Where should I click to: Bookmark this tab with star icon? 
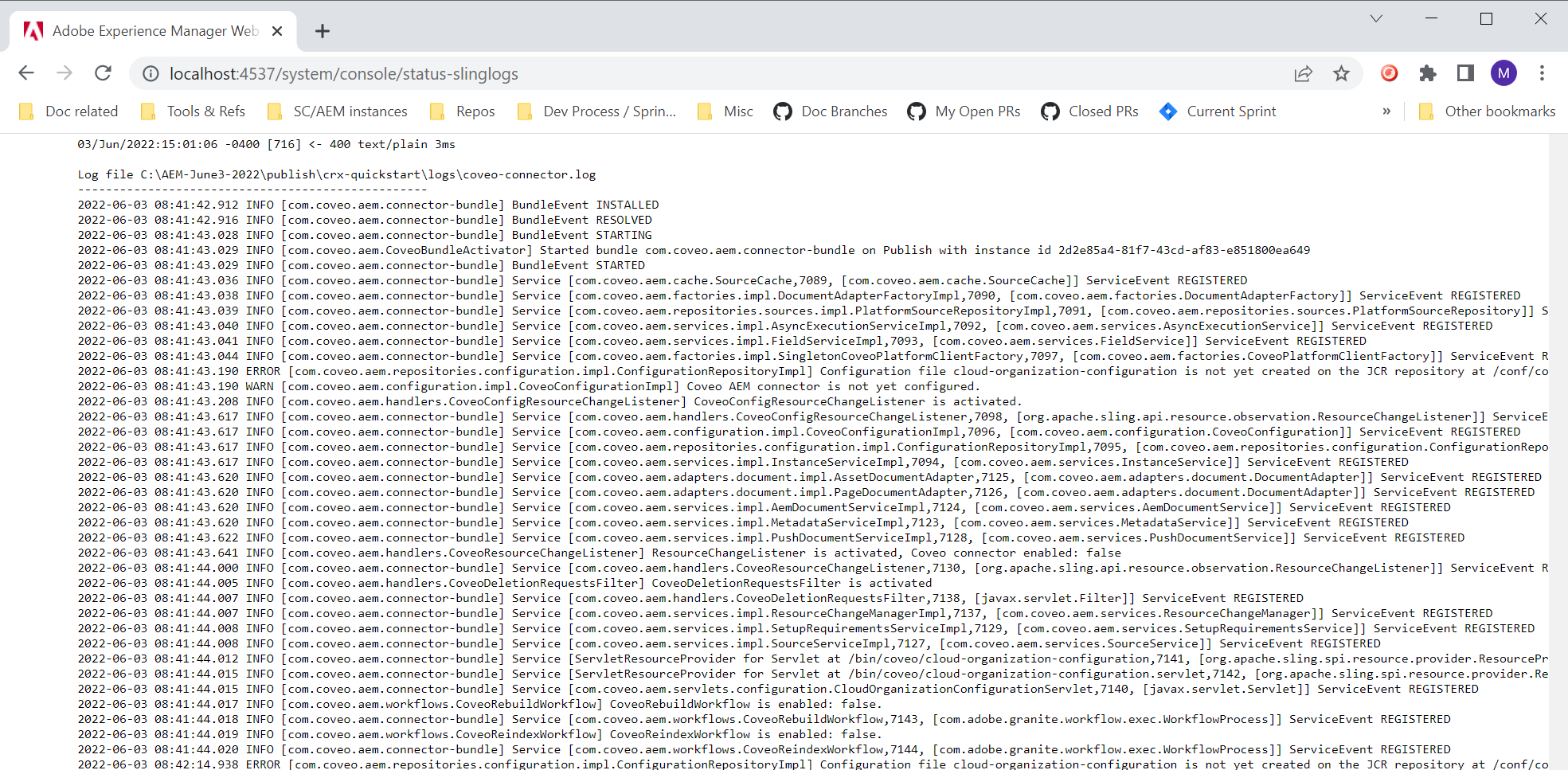tap(1342, 74)
